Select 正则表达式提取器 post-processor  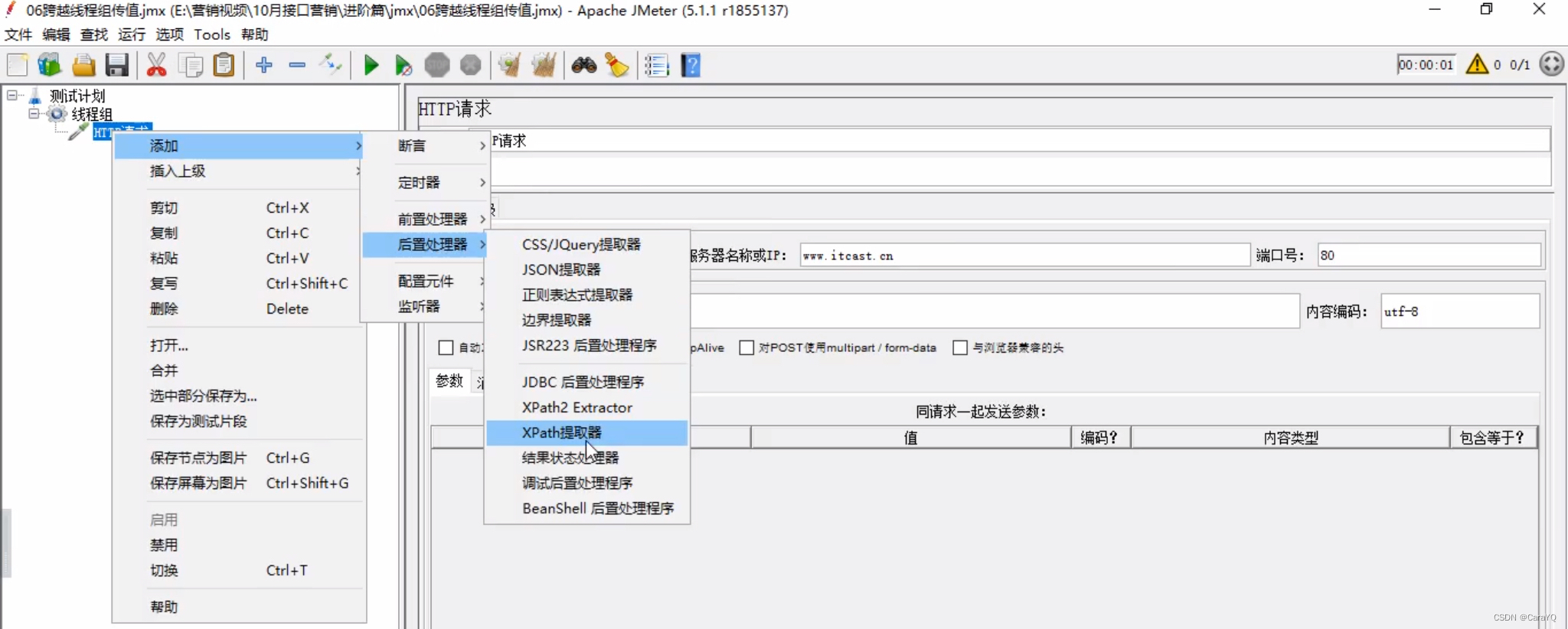587,295
